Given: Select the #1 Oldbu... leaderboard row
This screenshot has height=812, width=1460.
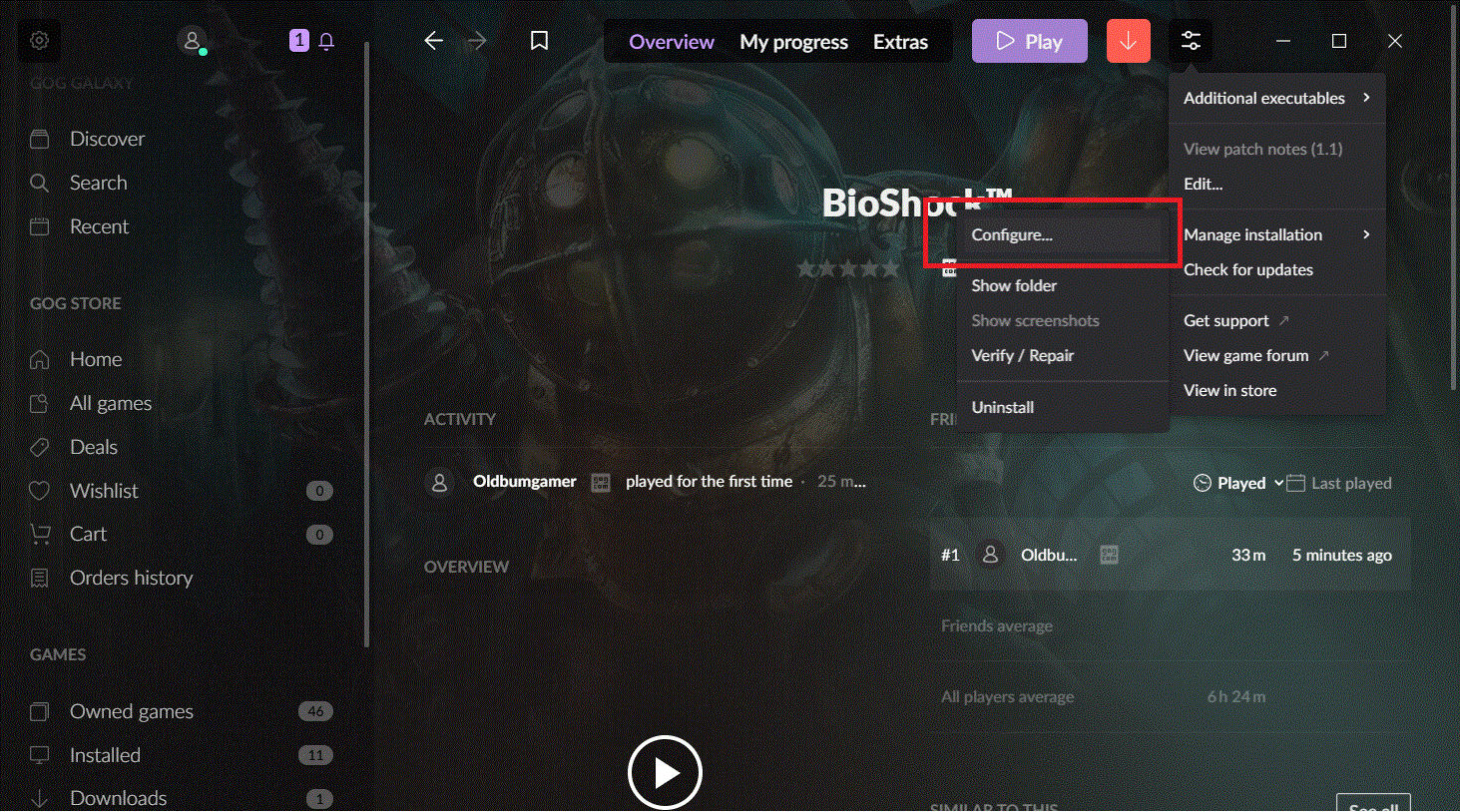Looking at the screenshot, I should click(x=1170, y=555).
